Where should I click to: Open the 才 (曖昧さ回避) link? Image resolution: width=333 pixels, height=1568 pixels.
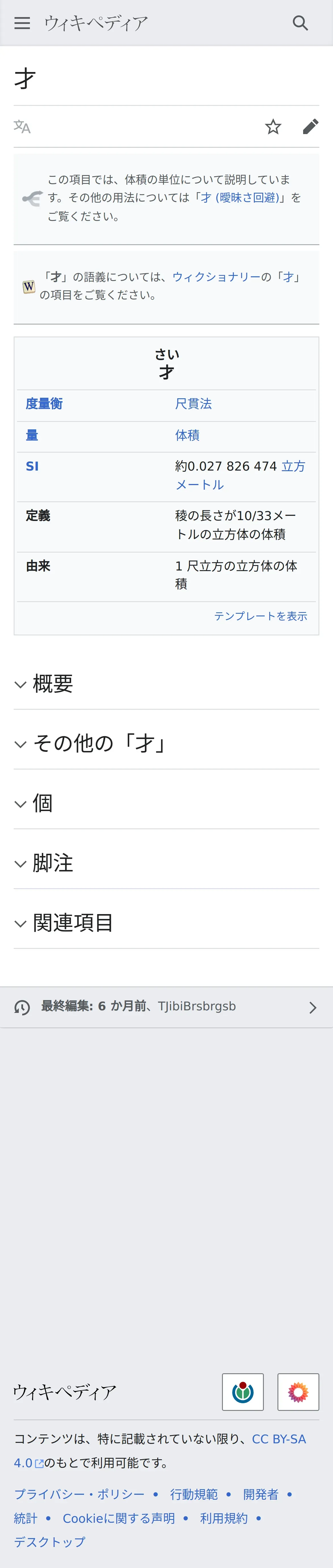(240, 198)
